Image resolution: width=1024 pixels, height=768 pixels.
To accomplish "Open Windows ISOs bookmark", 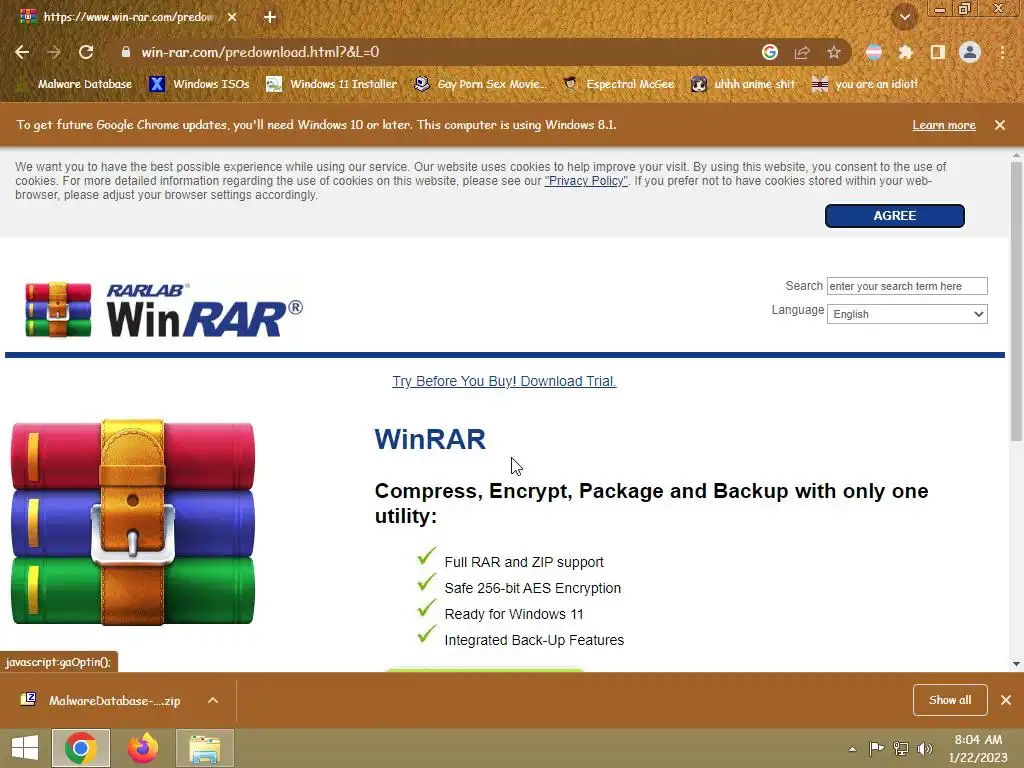I will (199, 84).
